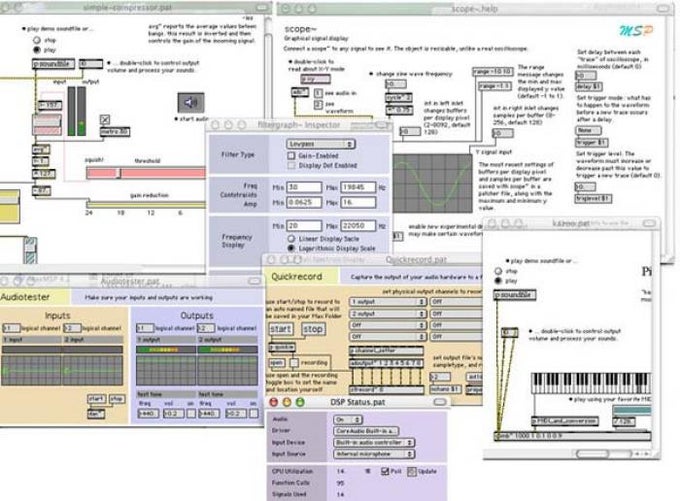680x501 pixels.
Task: Click the 2 see waveform message box
Action: (x=318, y=105)
